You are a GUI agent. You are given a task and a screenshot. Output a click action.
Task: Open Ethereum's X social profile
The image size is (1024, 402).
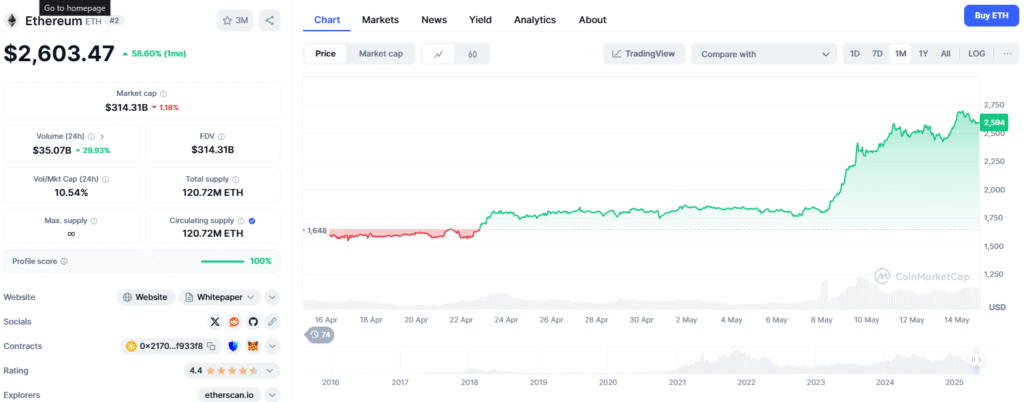click(x=215, y=322)
